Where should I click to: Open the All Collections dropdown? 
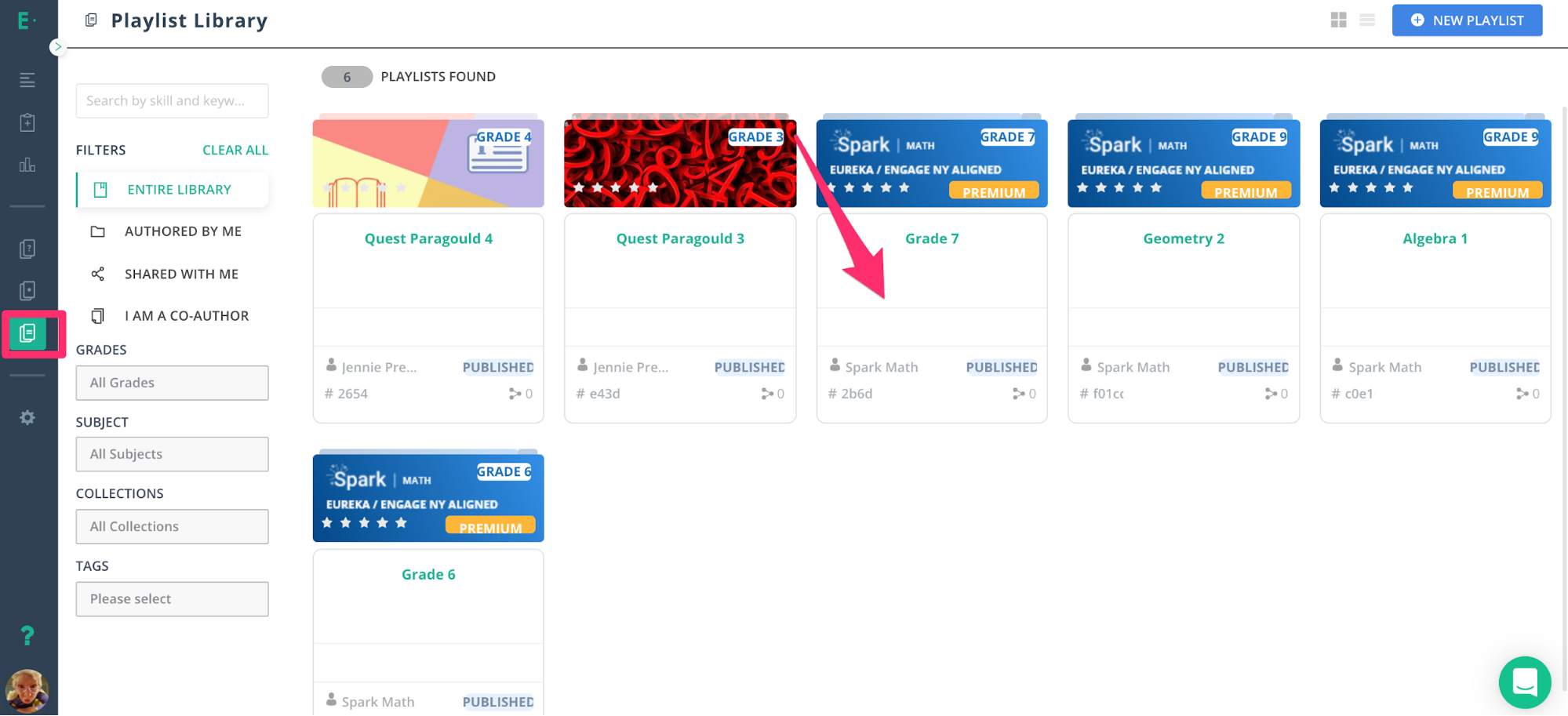172,526
